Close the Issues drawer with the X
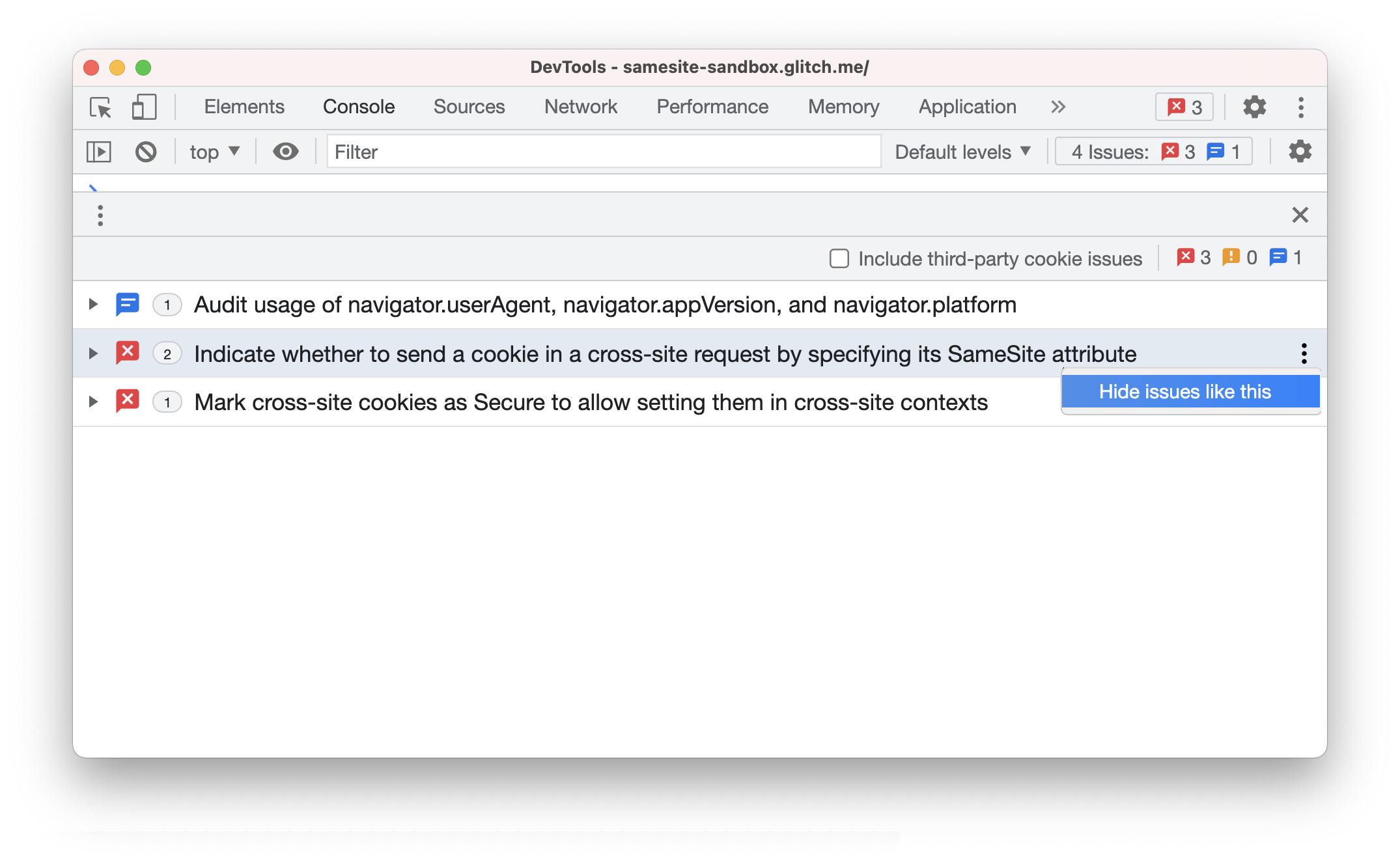This screenshot has width=1400, height=854. pyautogui.click(x=1300, y=215)
